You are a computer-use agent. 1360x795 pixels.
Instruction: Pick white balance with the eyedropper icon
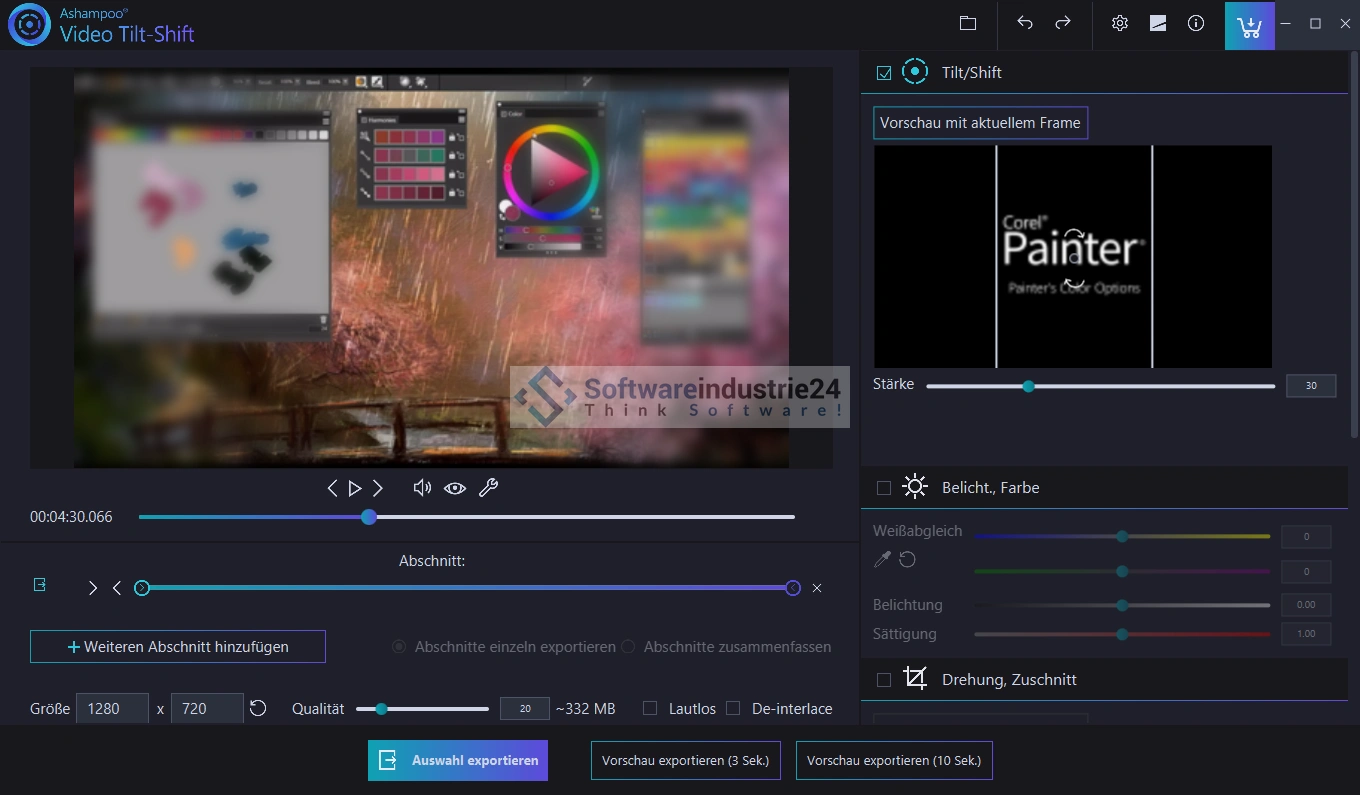tap(882, 560)
